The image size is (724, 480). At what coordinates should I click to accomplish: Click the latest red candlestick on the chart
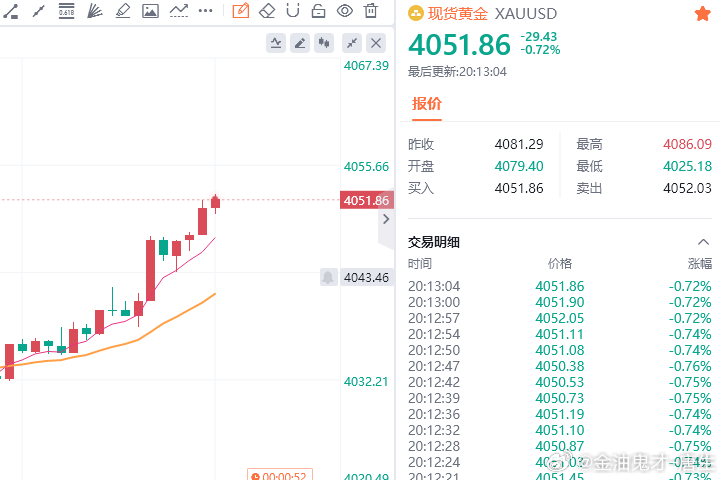click(215, 202)
